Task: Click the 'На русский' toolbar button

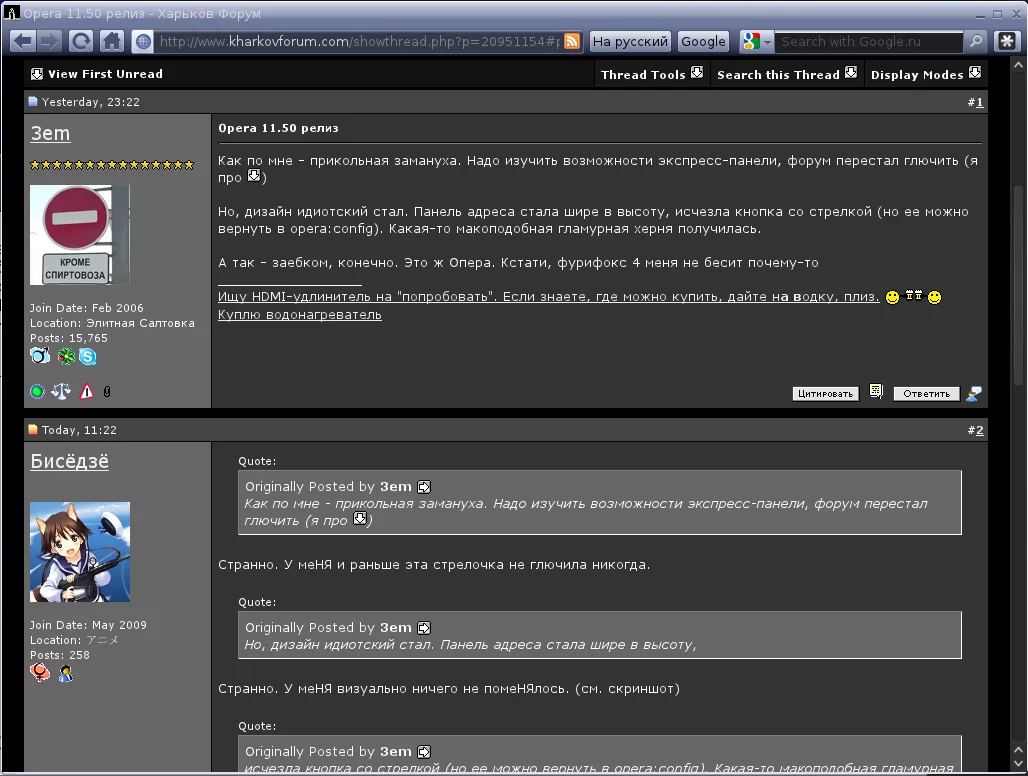Action: (x=630, y=41)
